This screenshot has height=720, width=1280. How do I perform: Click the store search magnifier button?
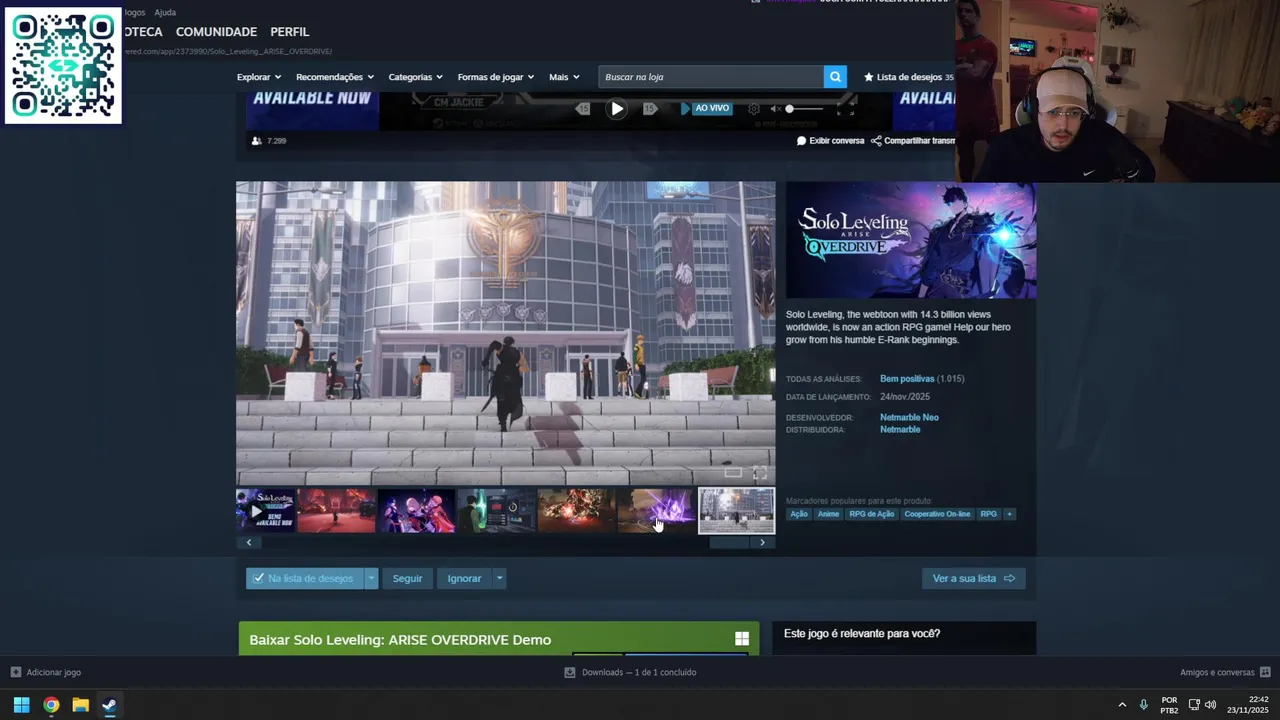click(x=835, y=77)
